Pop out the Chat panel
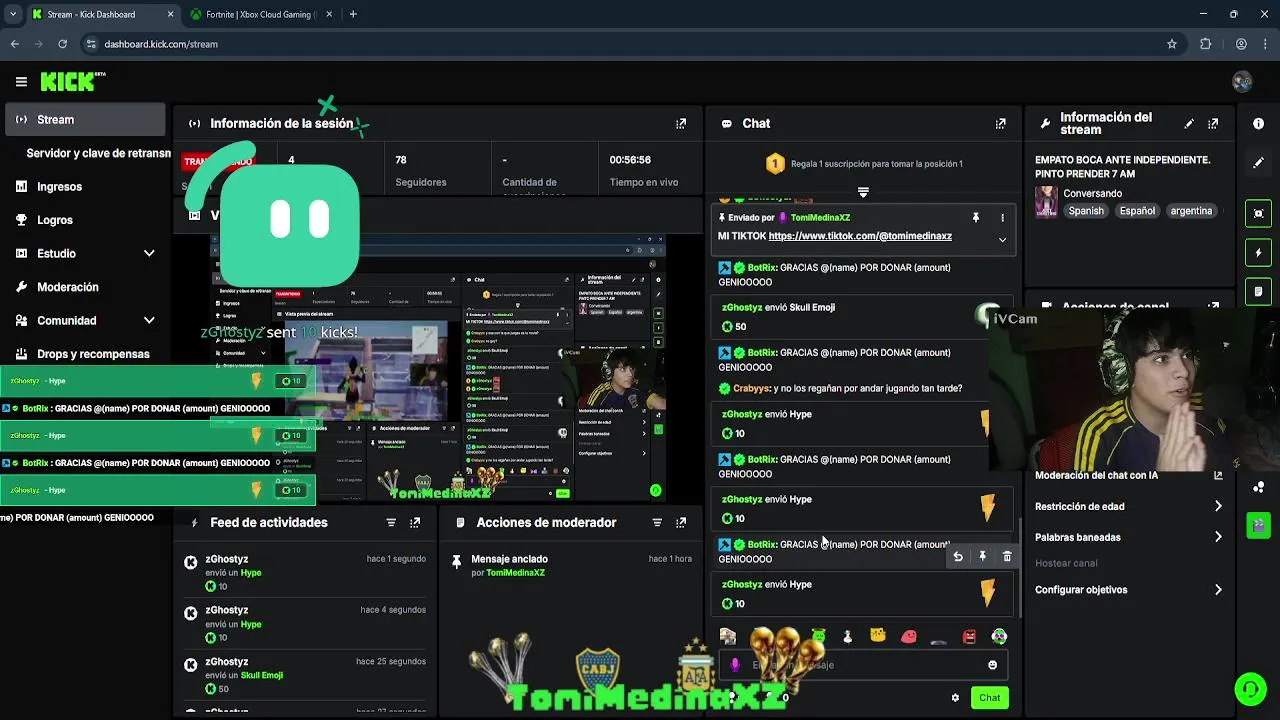Screen dimensions: 1280x720 [x=1000, y=124]
